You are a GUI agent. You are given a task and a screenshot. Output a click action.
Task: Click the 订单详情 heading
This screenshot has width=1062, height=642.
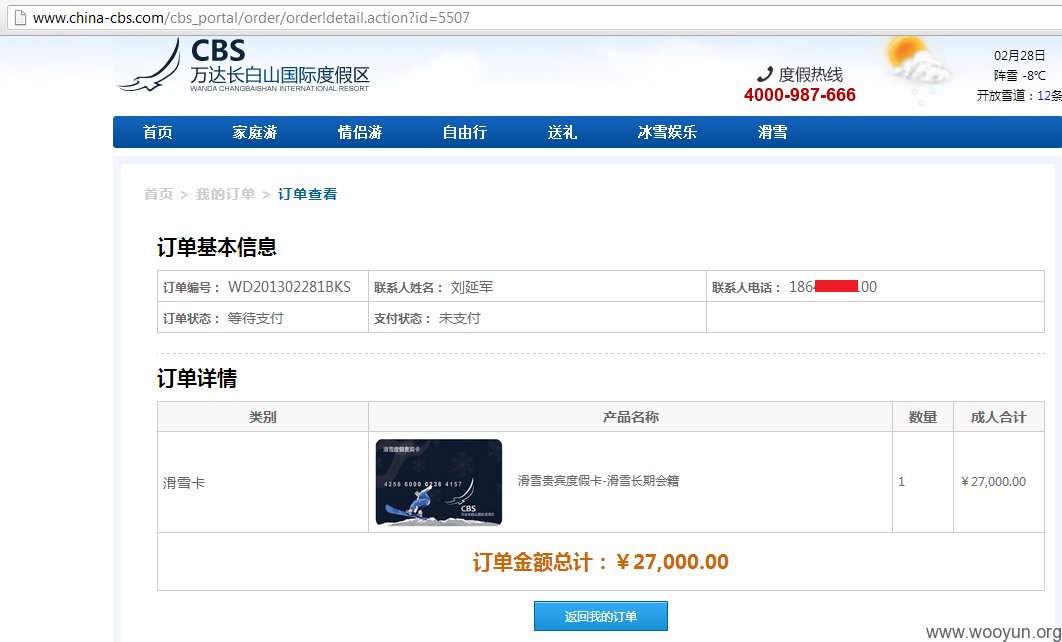pos(197,379)
